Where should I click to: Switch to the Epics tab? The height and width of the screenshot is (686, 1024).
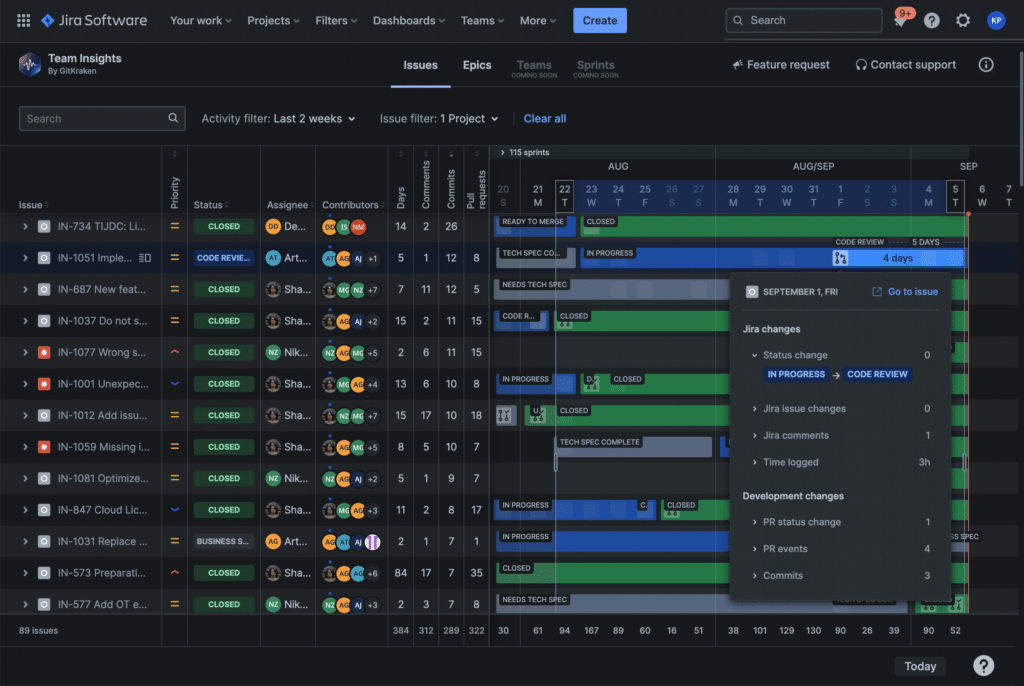pos(477,65)
